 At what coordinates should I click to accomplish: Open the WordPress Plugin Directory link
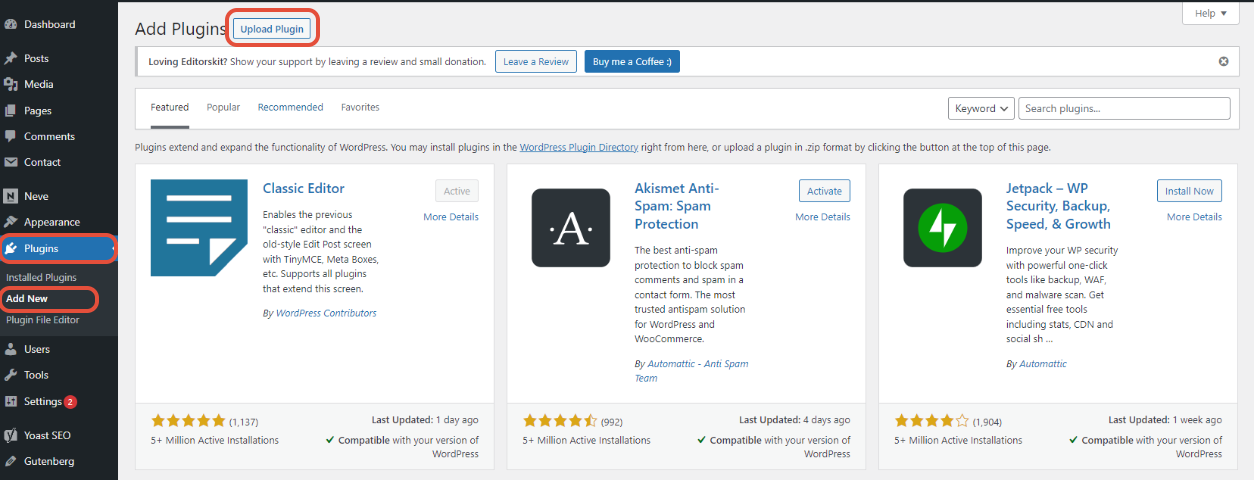579,147
